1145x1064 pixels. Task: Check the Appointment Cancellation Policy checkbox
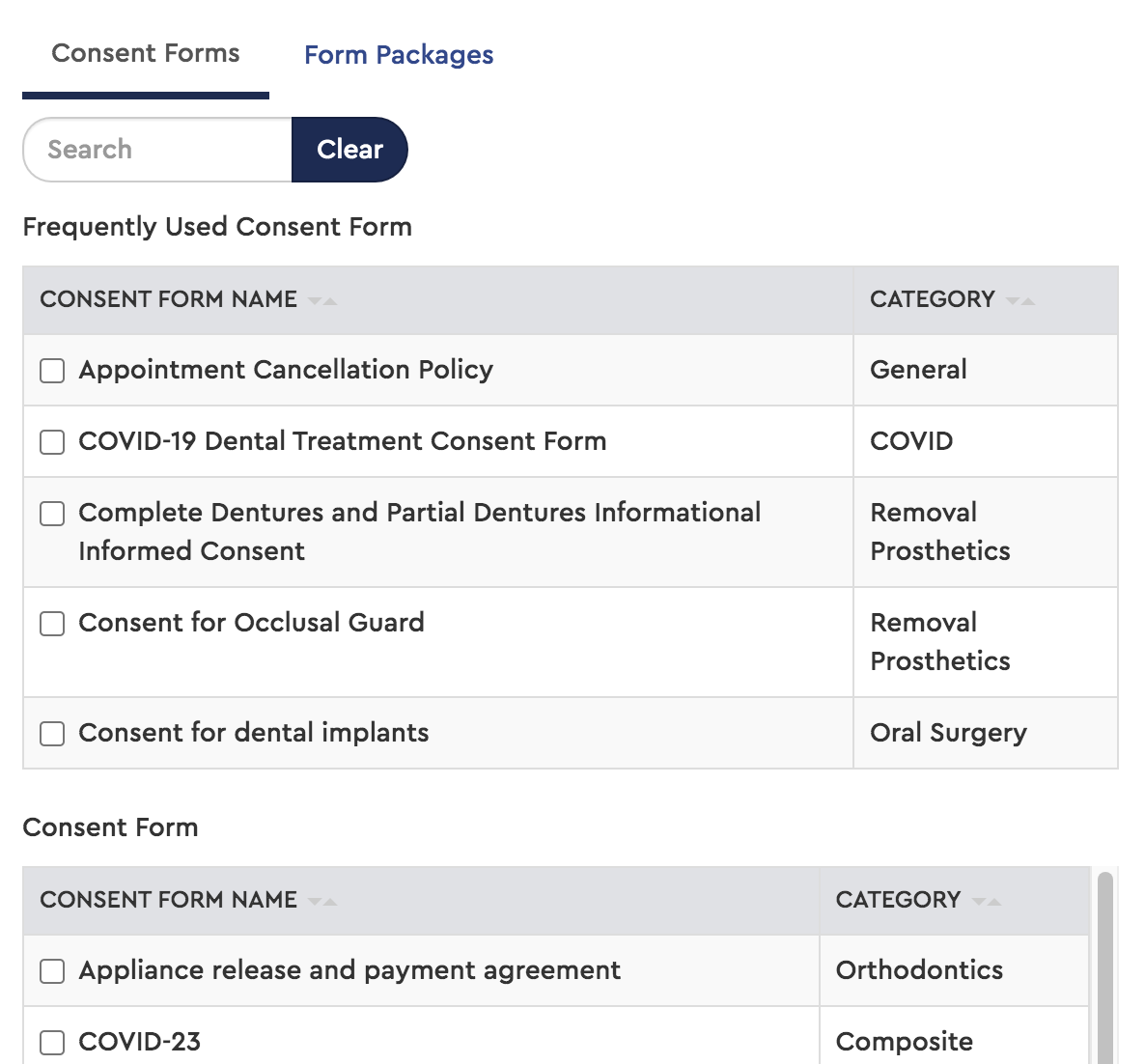(x=52, y=370)
